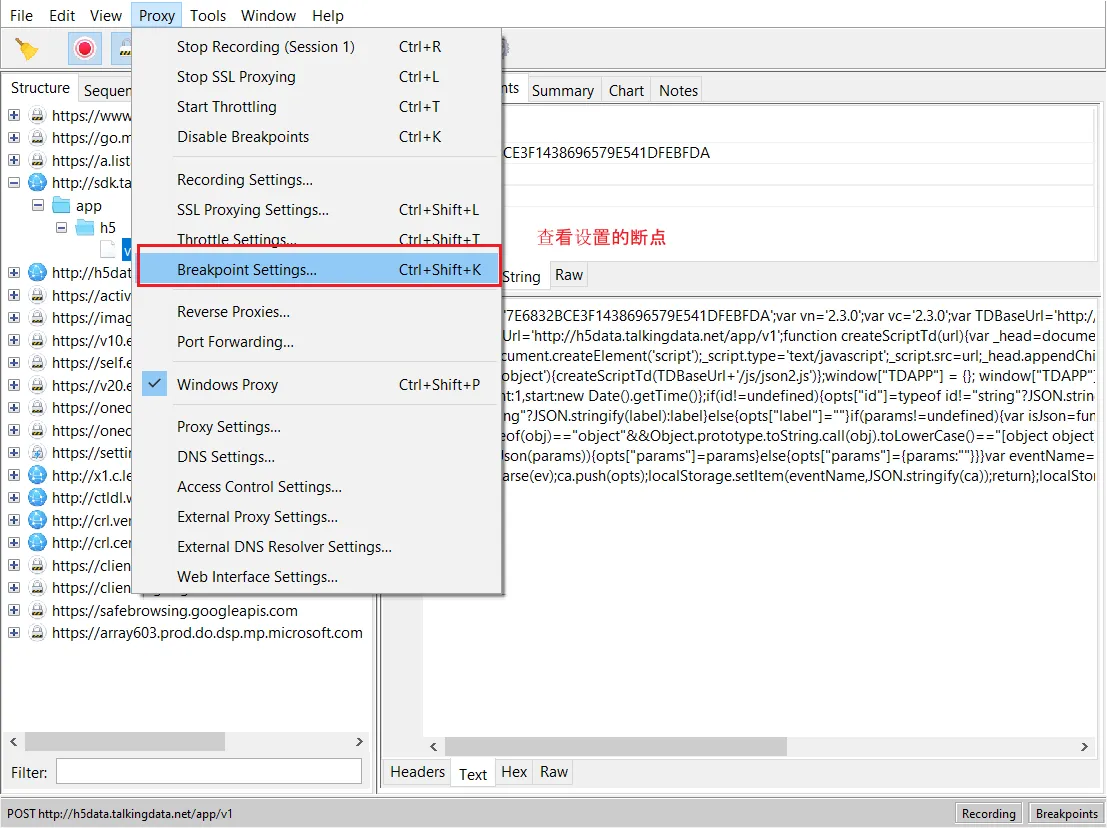Click the lock icon beside https://a.list

click(37, 160)
